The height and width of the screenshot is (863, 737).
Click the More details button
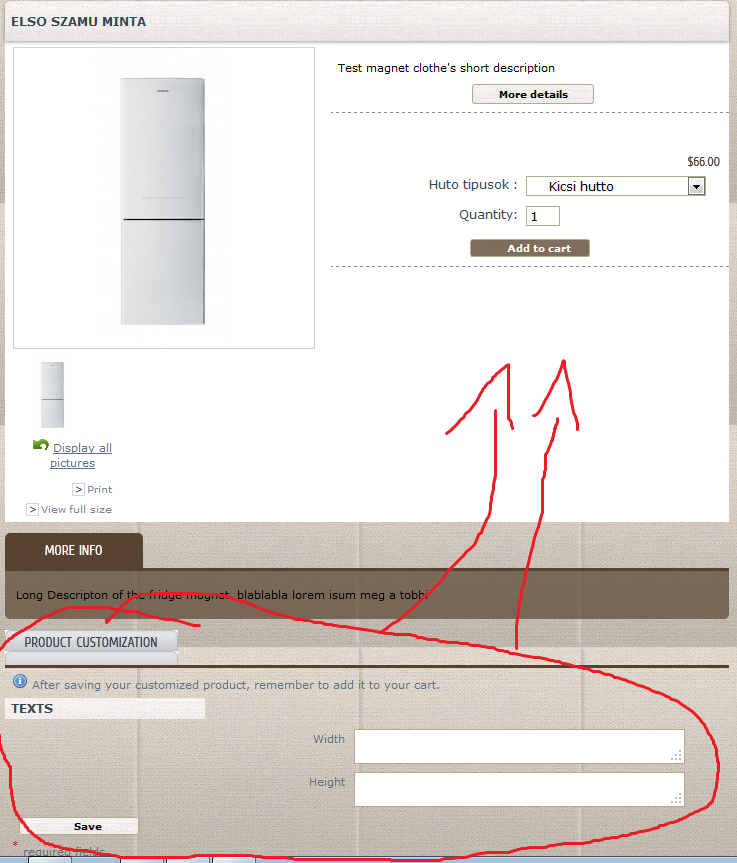[533, 94]
